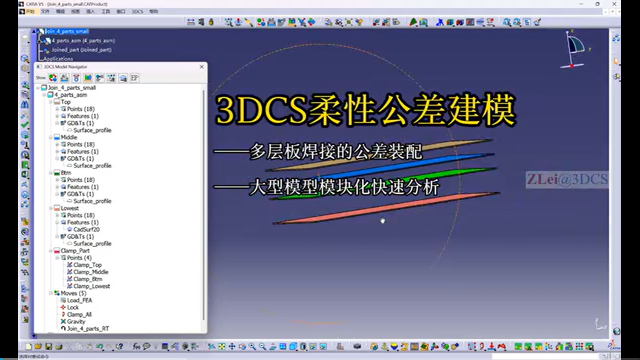640x360 pixels.
Task: Toggle third Show filter icon in Model Navigator
Action: pos(76,78)
